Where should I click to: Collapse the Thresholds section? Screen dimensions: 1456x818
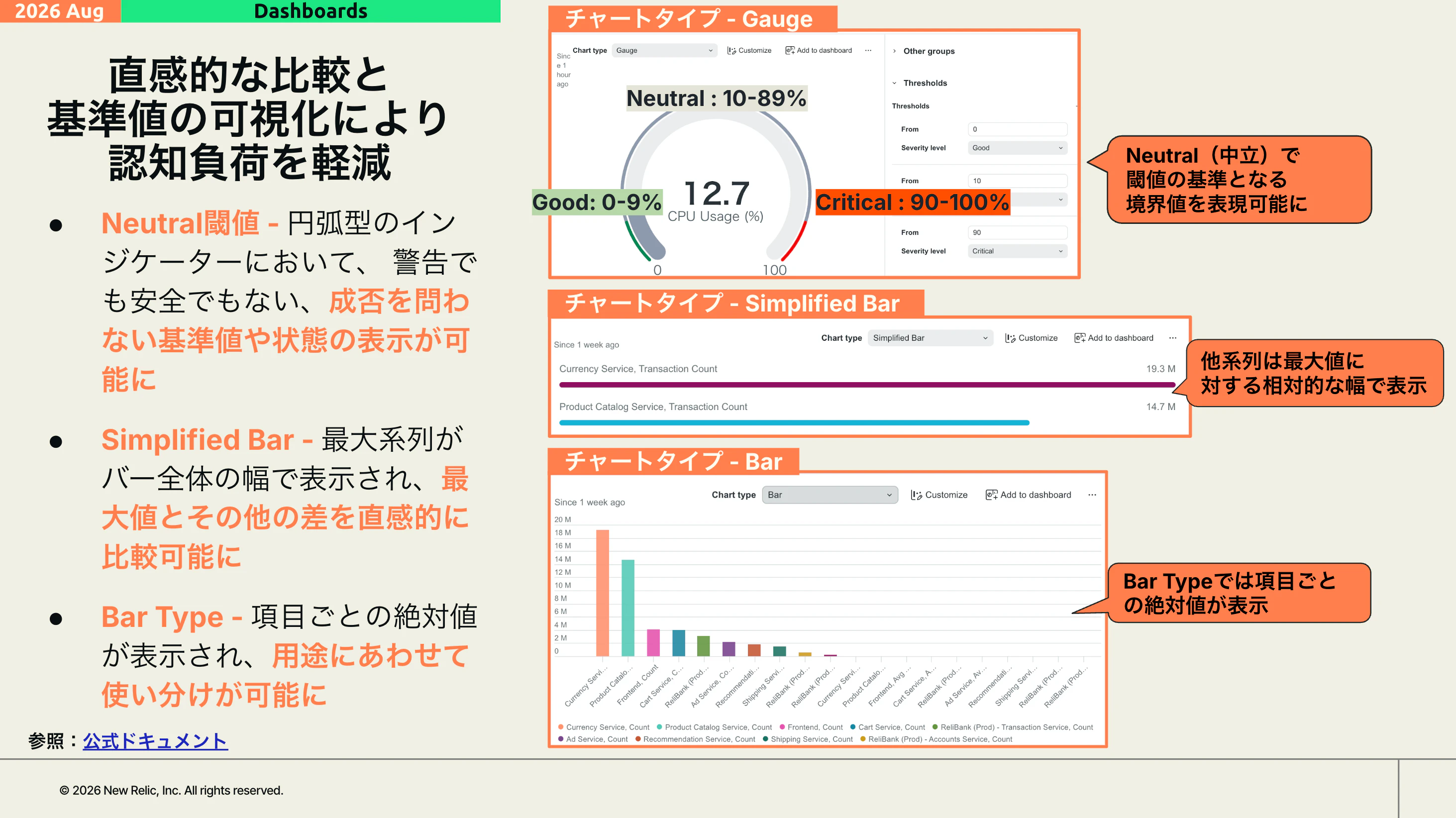point(920,83)
